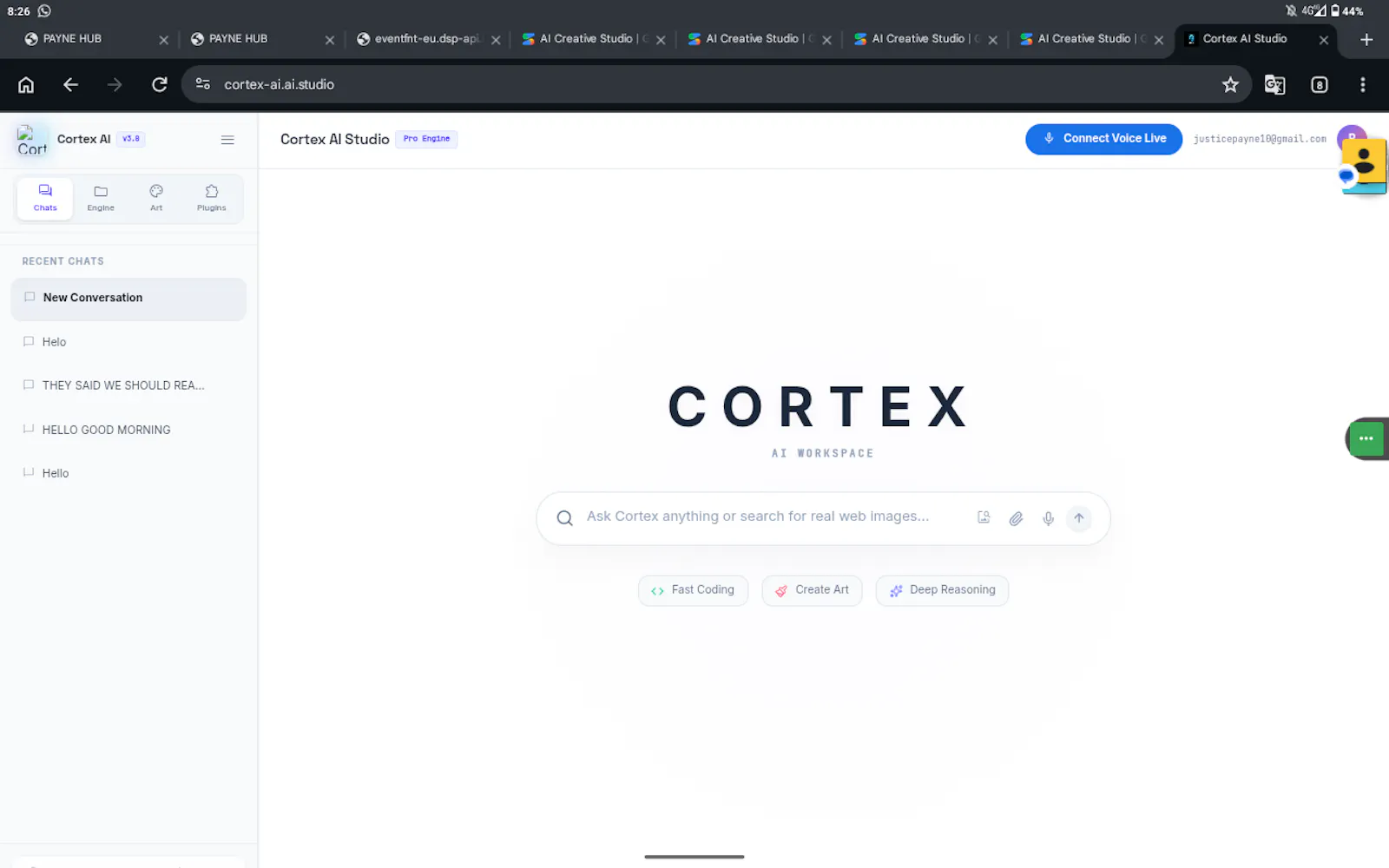Attach a file with the paperclip icon
1389x868 pixels.
pos(1016,518)
